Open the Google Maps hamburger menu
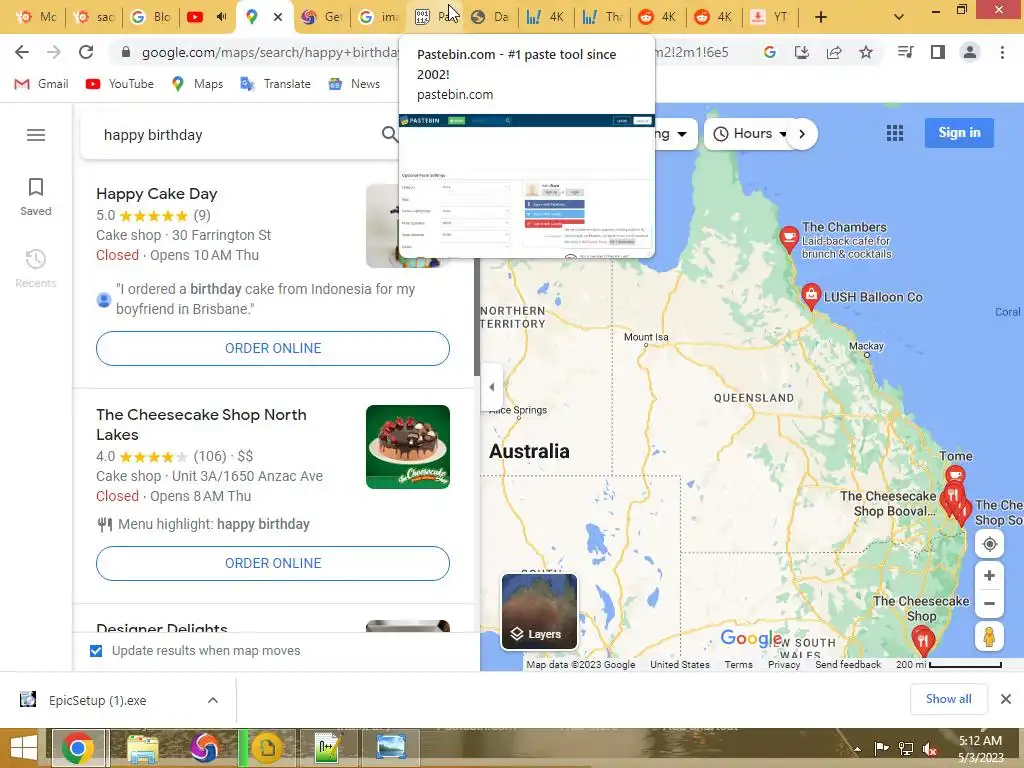 click(x=36, y=135)
